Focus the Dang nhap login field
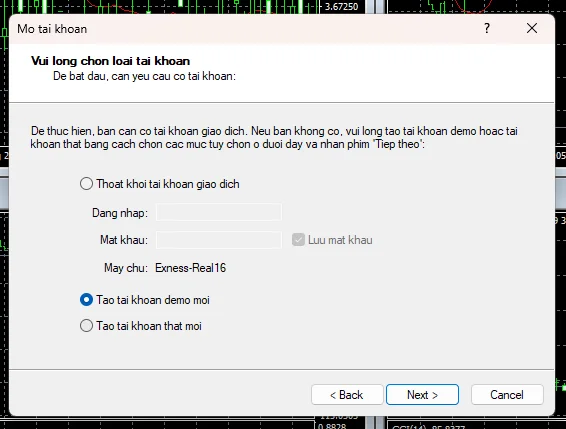Viewport: 566px width, 429px height. coord(219,212)
